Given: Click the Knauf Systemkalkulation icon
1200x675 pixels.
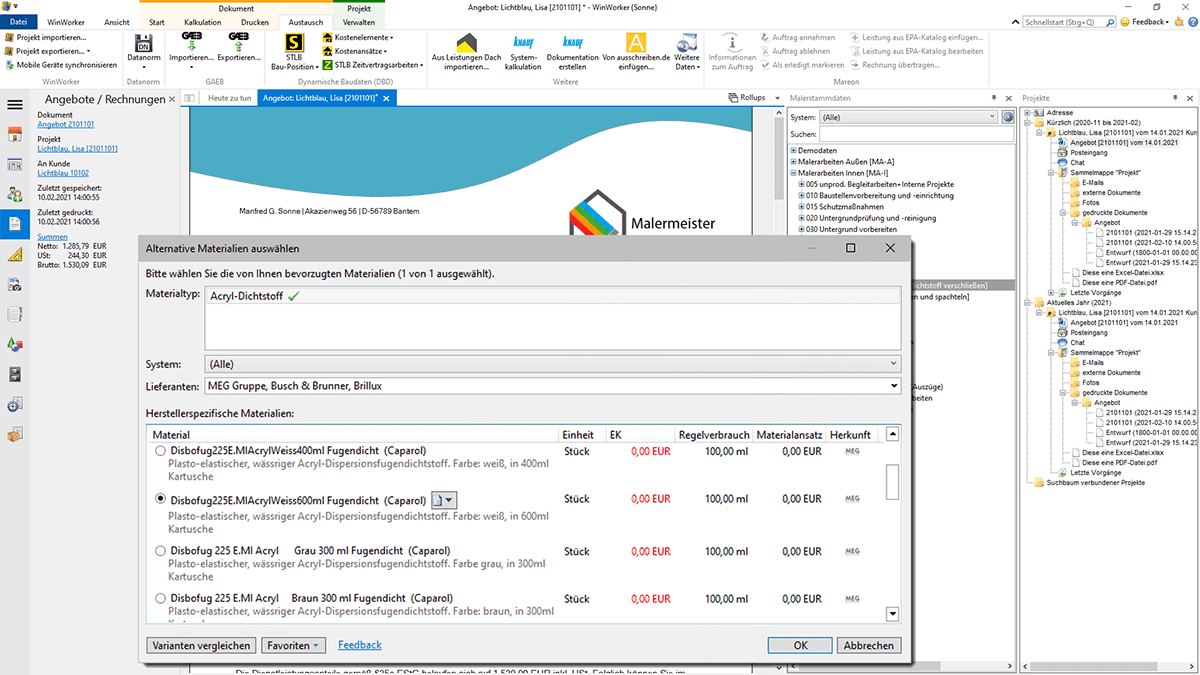Looking at the screenshot, I should point(523,43).
